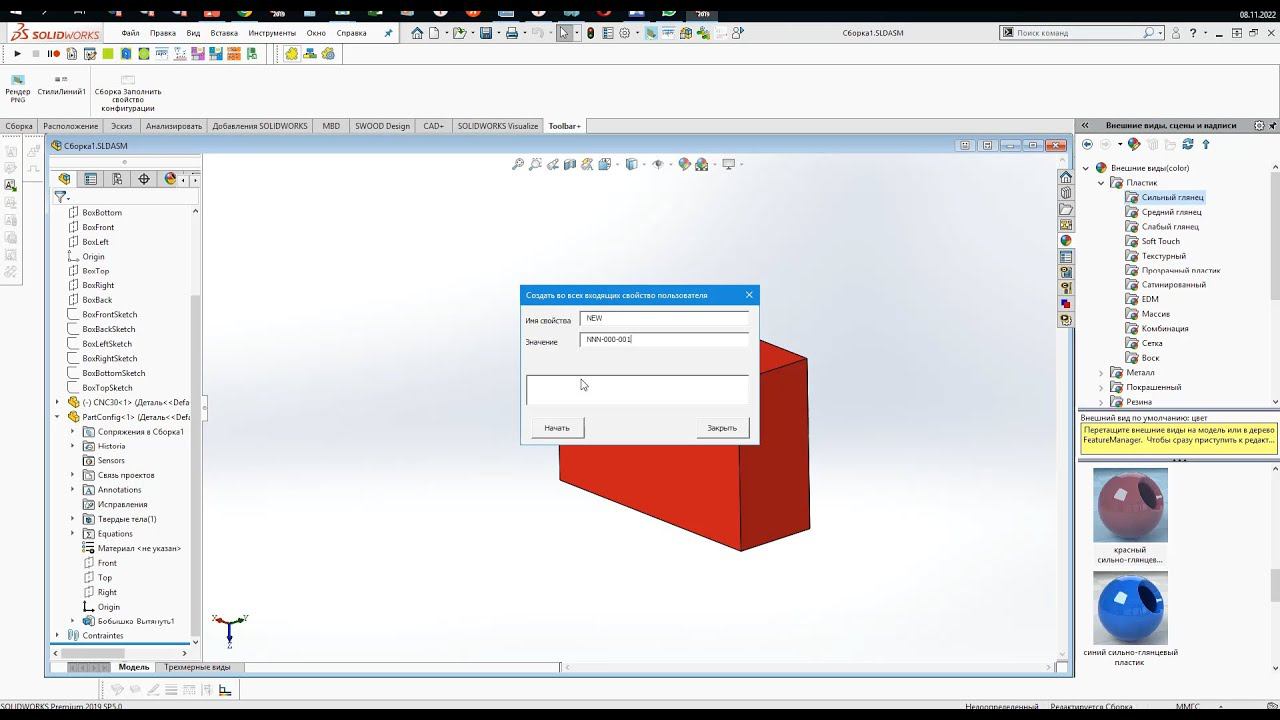
Task: Expand the Бобышка-Вытянуть1 feature node
Action: click(x=72, y=621)
